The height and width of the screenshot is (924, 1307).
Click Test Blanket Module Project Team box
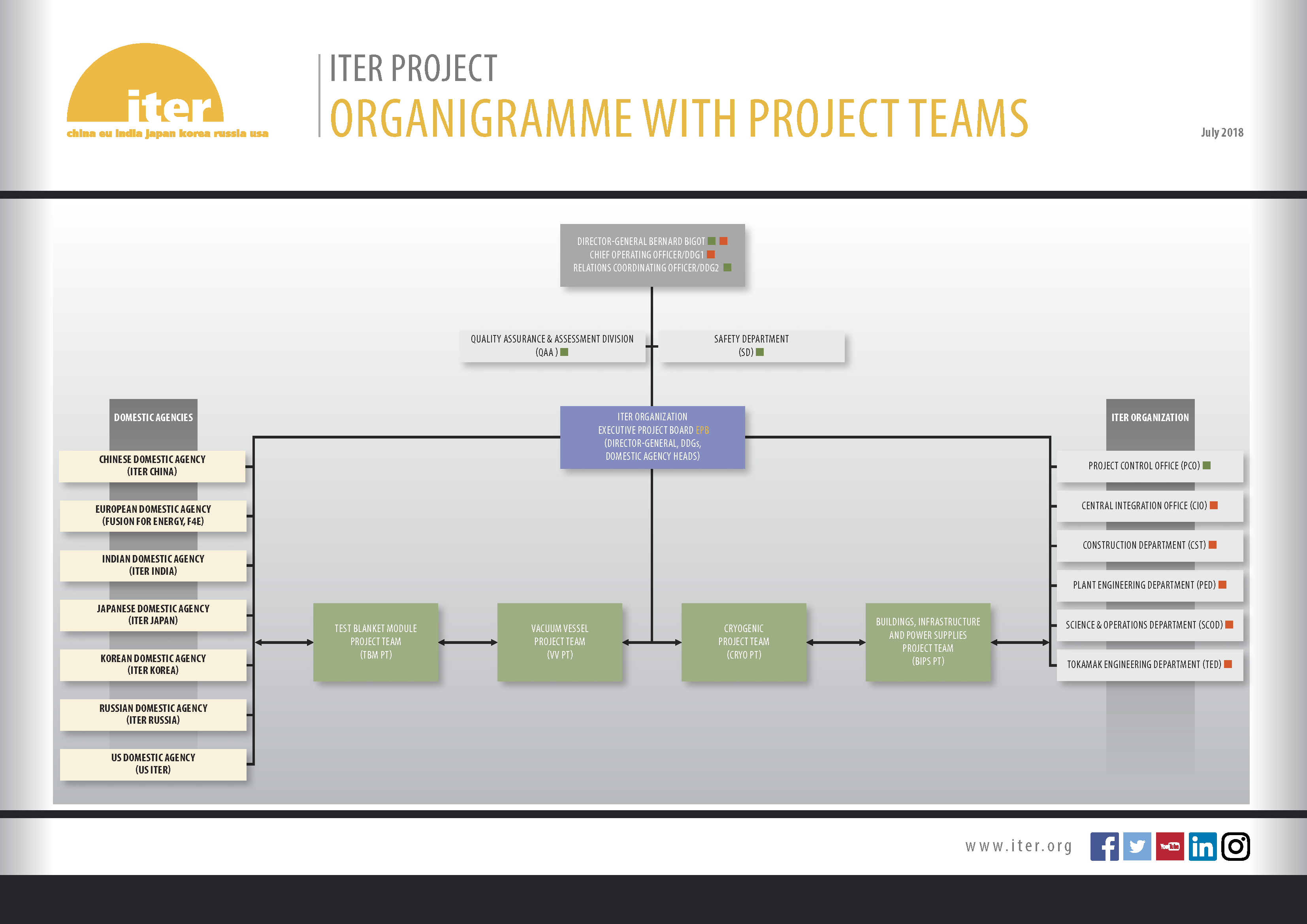pyautogui.click(x=376, y=642)
